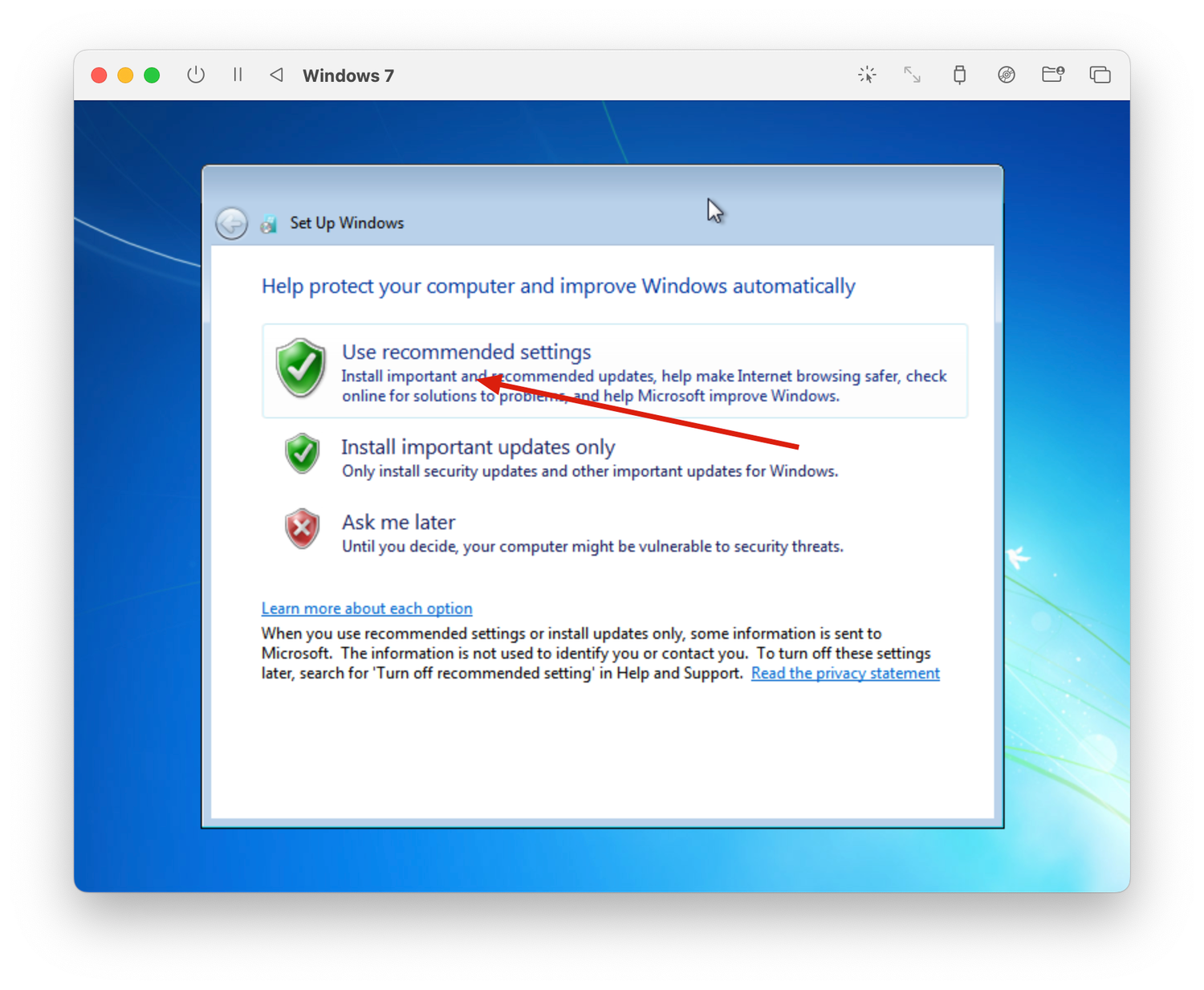Click the large green shield for recommended settings
Image resolution: width=1204 pixels, height=990 pixels.
pyautogui.click(x=300, y=368)
